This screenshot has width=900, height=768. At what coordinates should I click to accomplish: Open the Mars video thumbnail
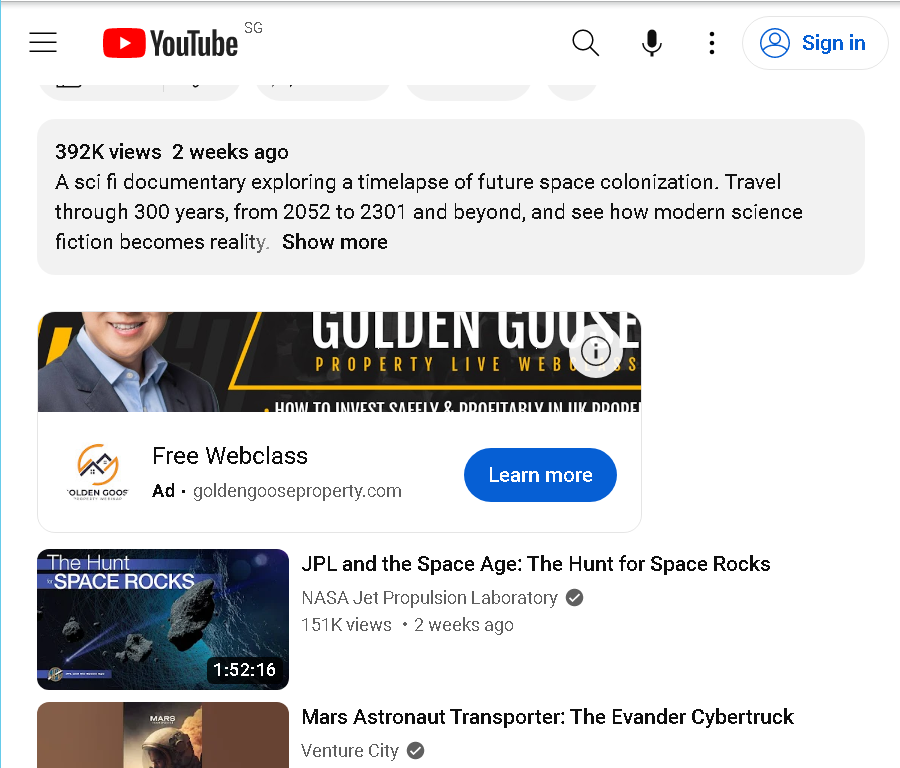(163, 735)
